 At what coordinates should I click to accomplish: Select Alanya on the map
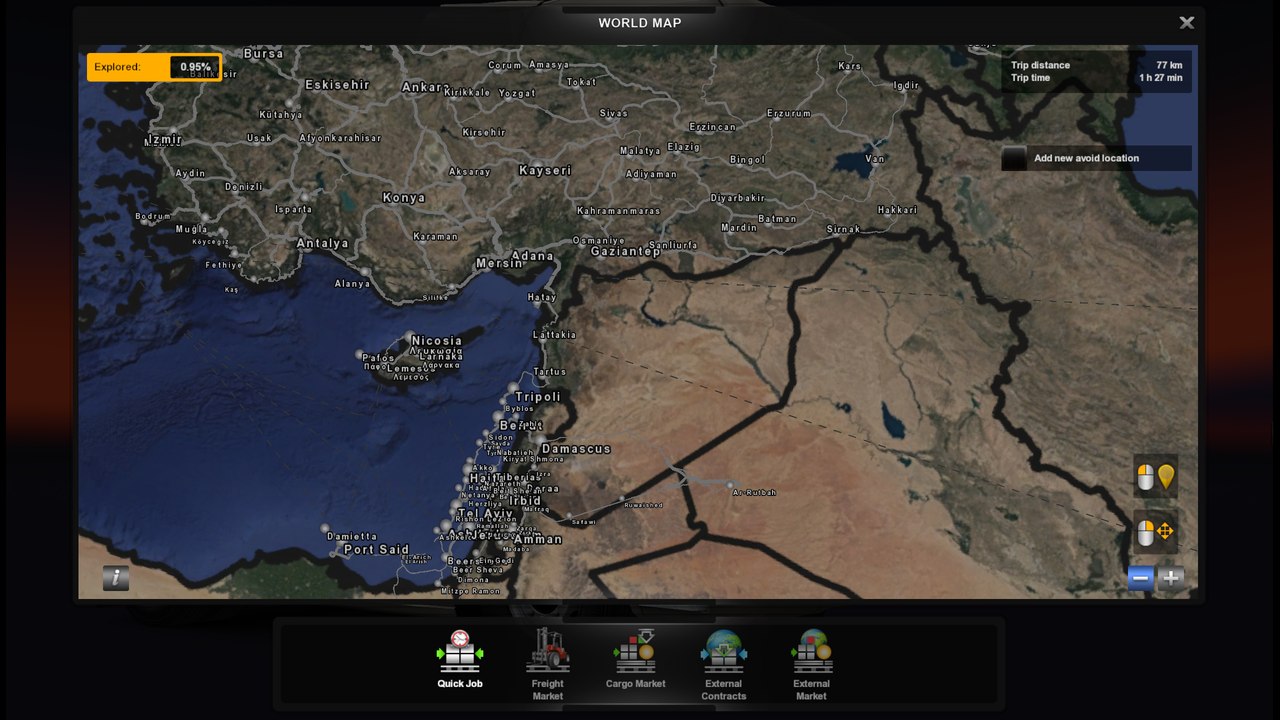(x=352, y=284)
